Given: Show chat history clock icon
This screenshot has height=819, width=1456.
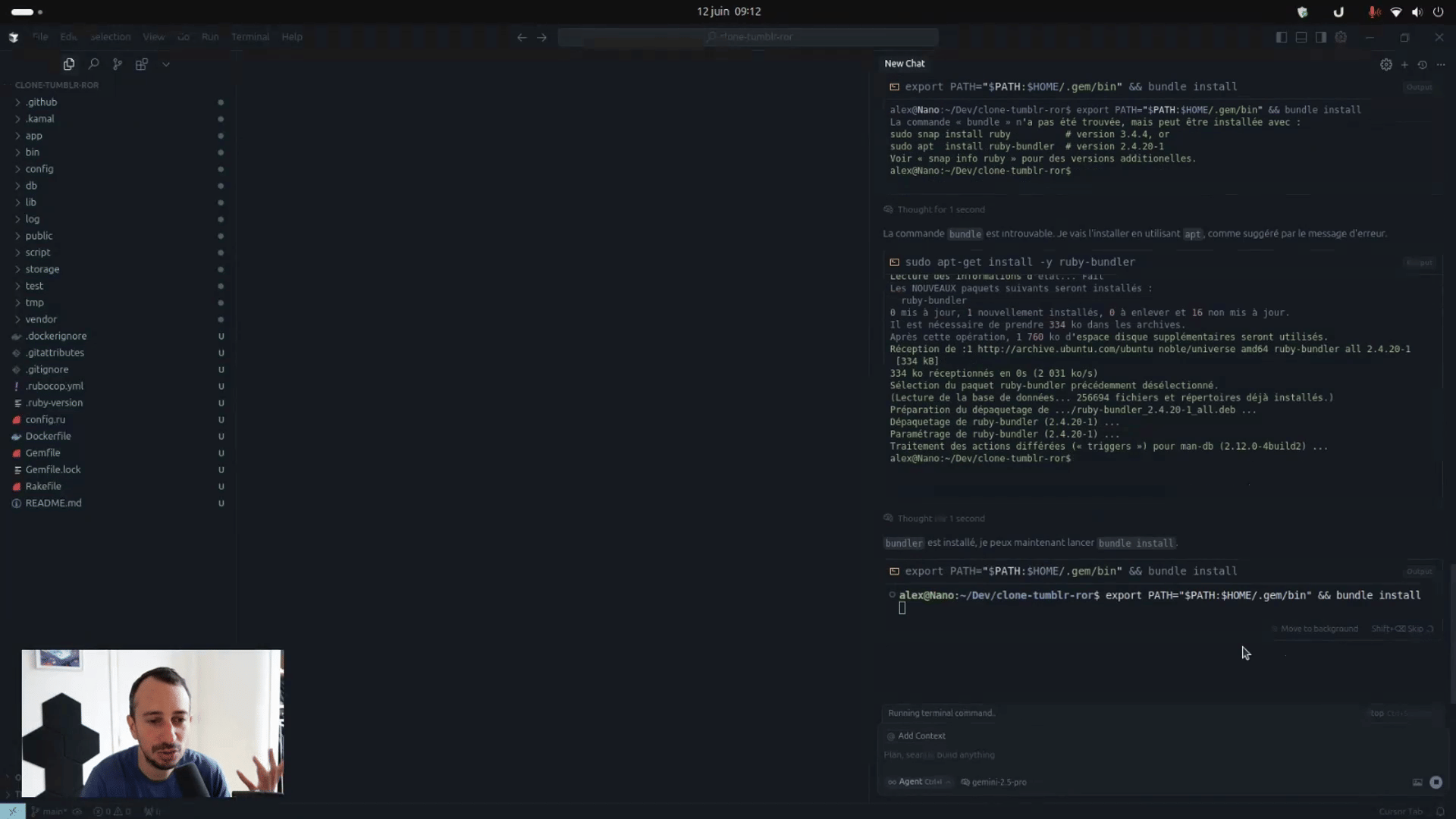Looking at the screenshot, I should pos(1423,64).
